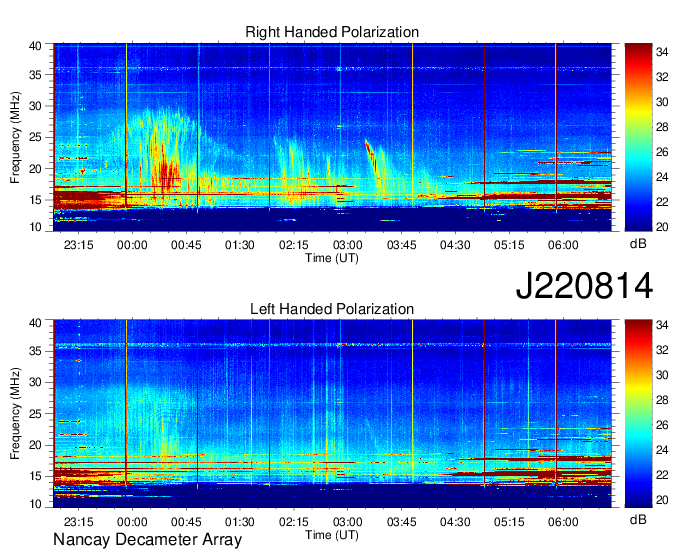Click the "Left Handed Polarization" plot title

332,309
